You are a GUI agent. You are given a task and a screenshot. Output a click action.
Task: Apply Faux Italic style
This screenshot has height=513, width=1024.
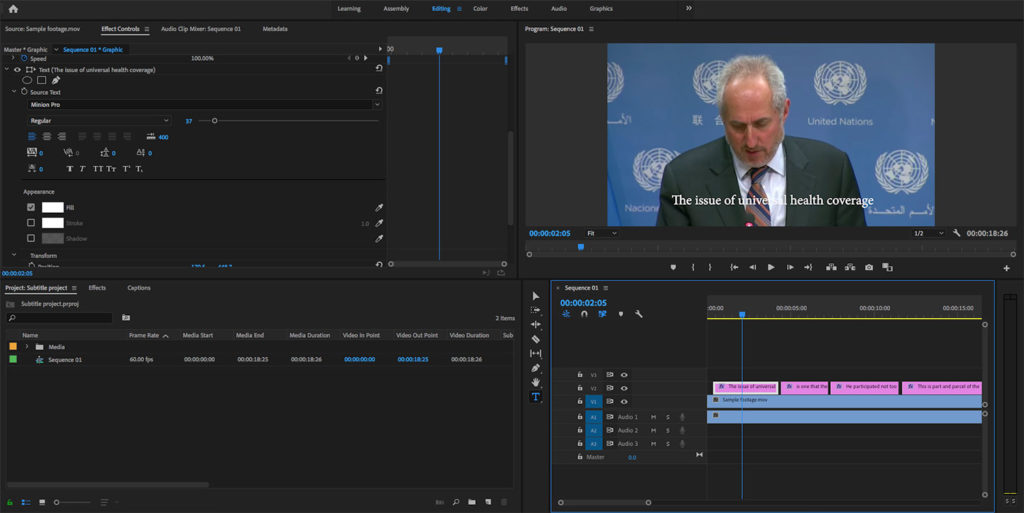coord(82,168)
